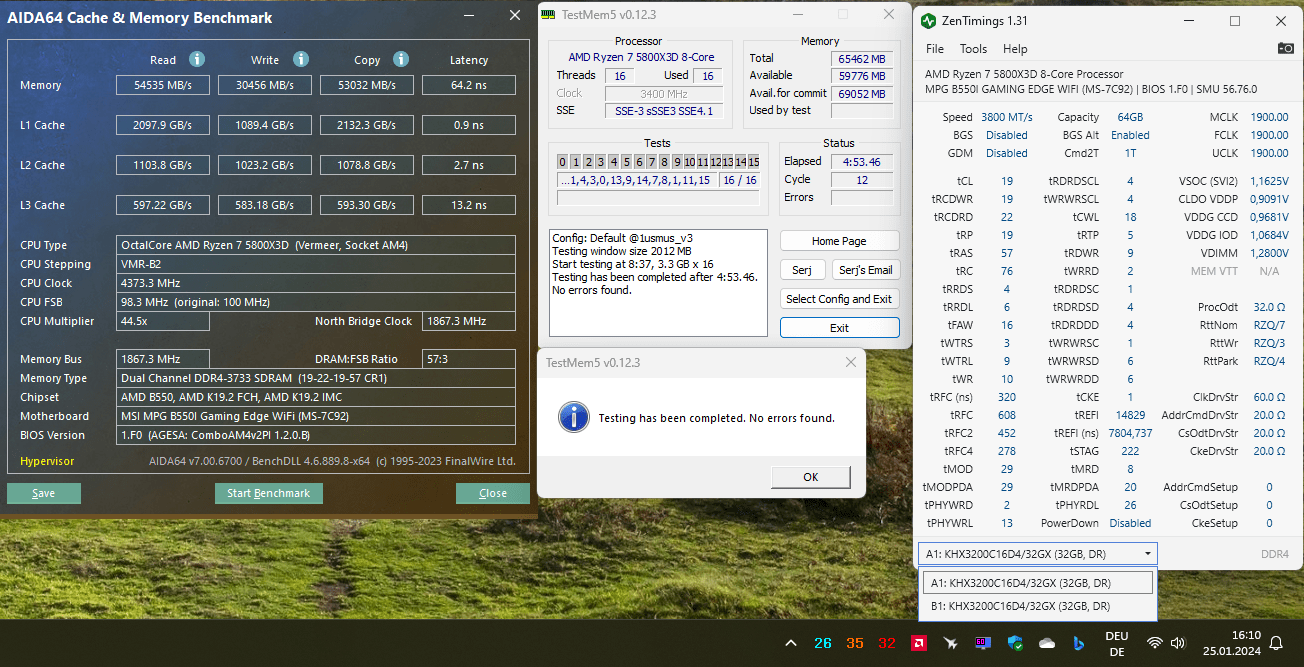Click the TestMem5 Total memory 65462 MB

(862, 58)
